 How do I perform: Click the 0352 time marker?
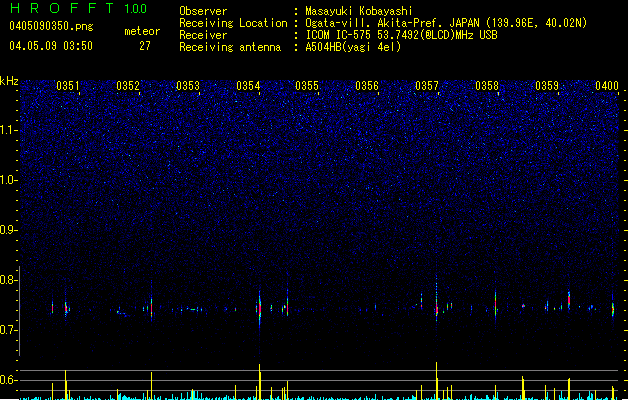(128, 85)
